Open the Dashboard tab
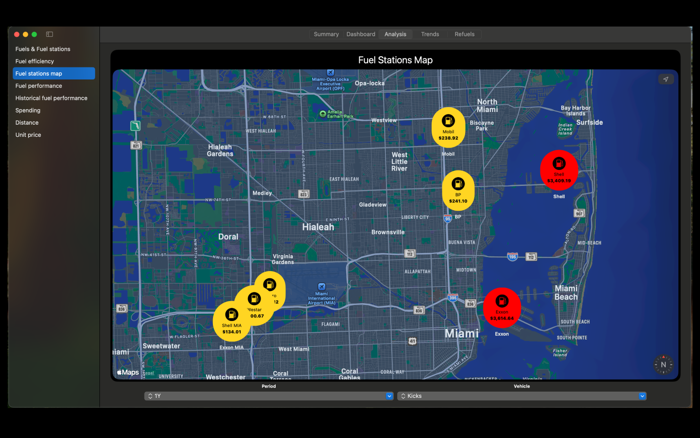Image resolution: width=700 pixels, height=438 pixels. [x=361, y=34]
